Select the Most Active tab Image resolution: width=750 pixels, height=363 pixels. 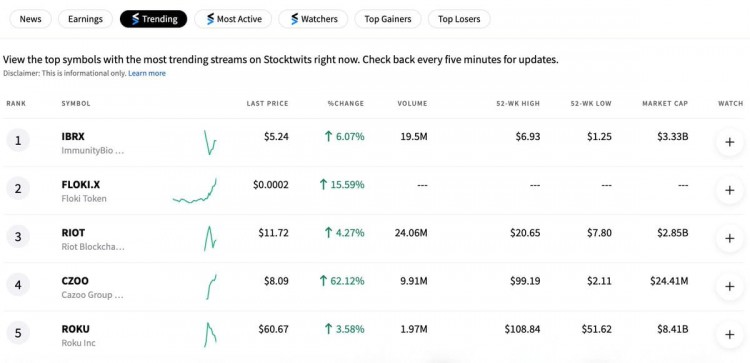click(x=233, y=19)
